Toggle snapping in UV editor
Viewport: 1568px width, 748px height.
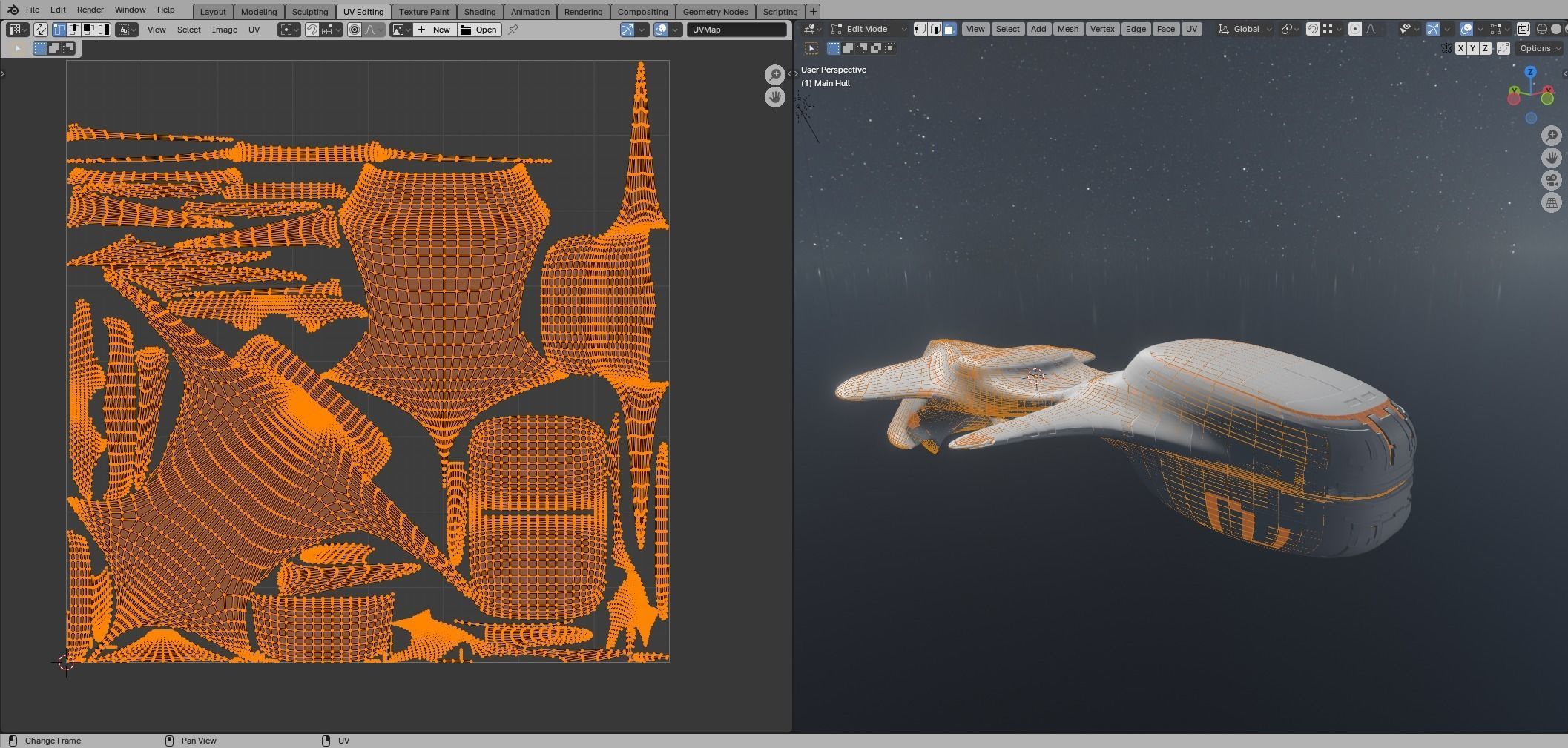312,30
